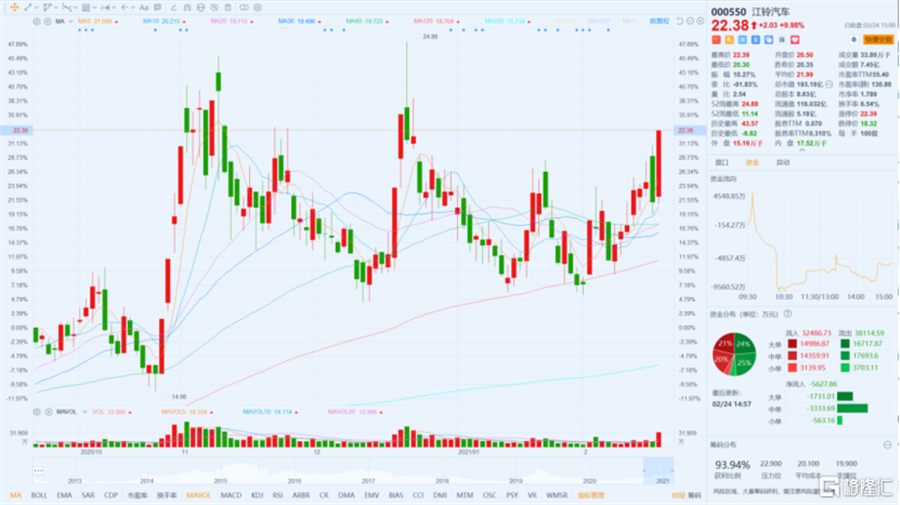Click the bell alert icon
Image resolution: width=900 pixels, height=505 pixels.
point(854,40)
